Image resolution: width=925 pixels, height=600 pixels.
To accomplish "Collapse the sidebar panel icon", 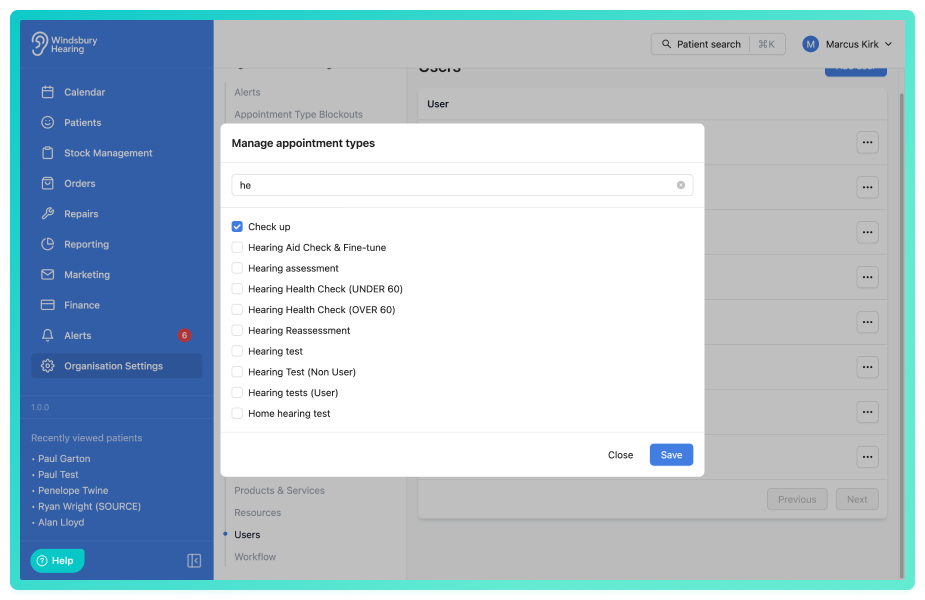I will (194, 560).
